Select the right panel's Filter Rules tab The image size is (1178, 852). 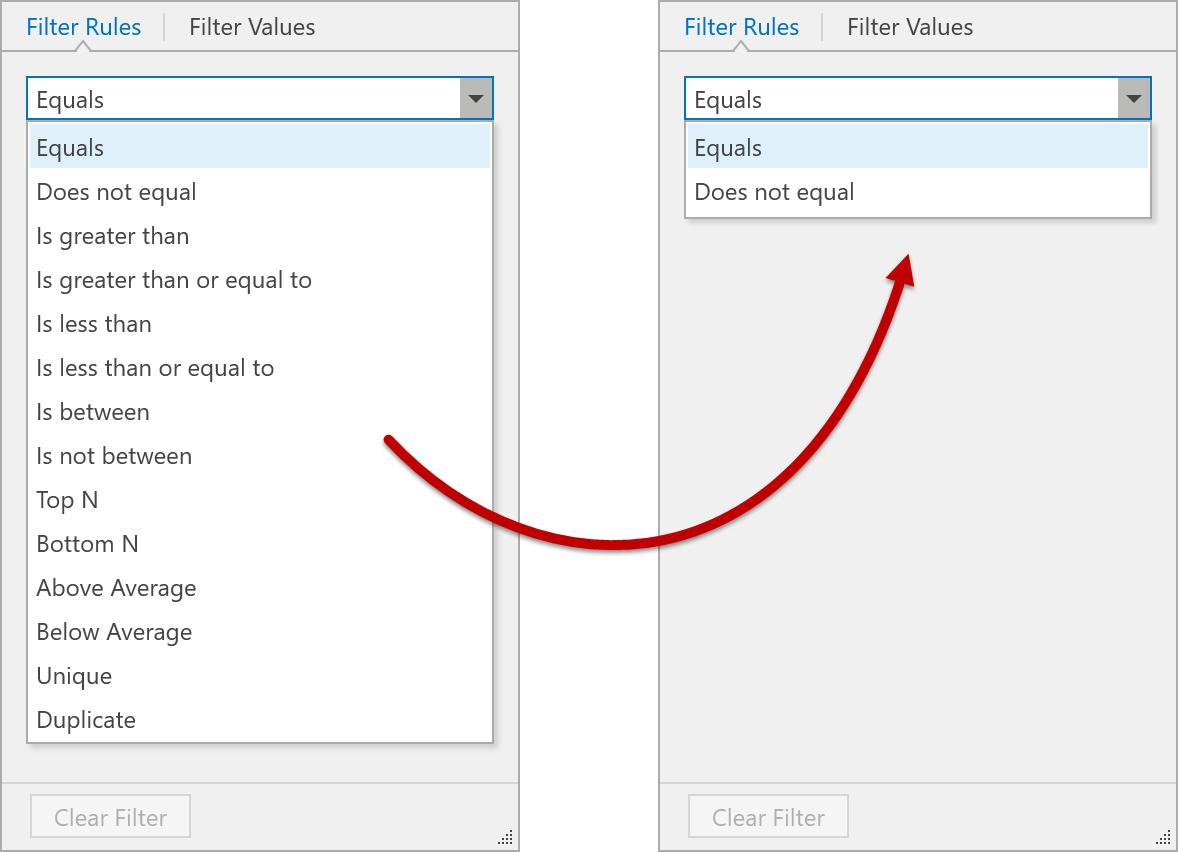(x=742, y=27)
